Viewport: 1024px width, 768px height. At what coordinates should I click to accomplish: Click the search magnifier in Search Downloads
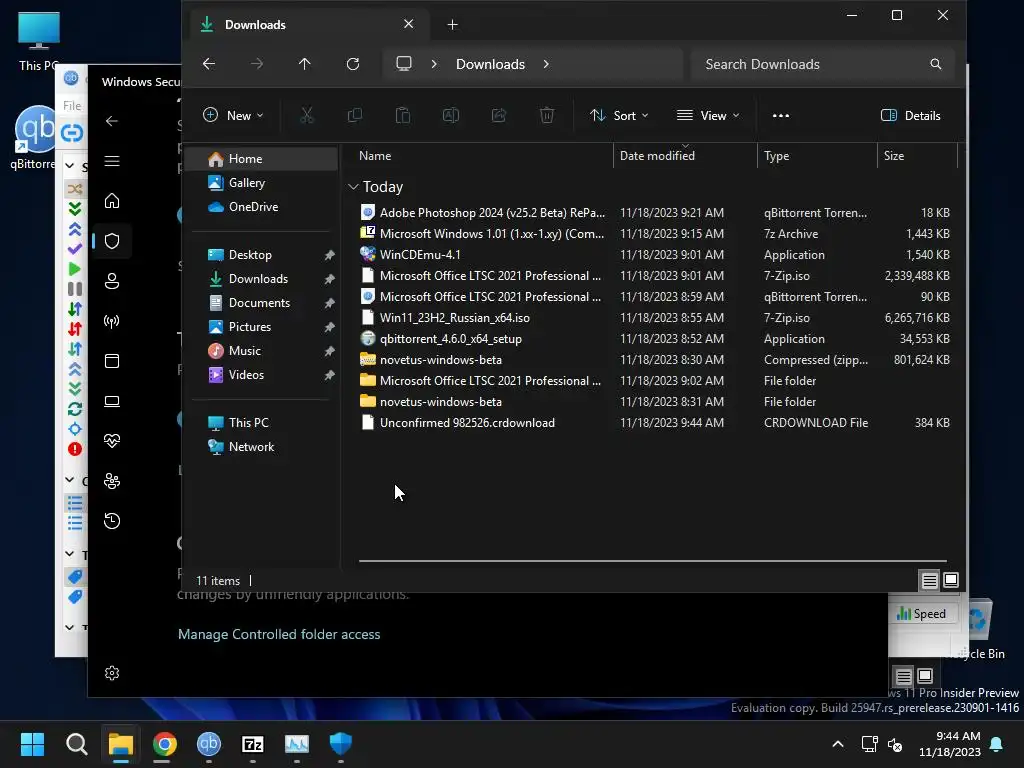[936, 64]
